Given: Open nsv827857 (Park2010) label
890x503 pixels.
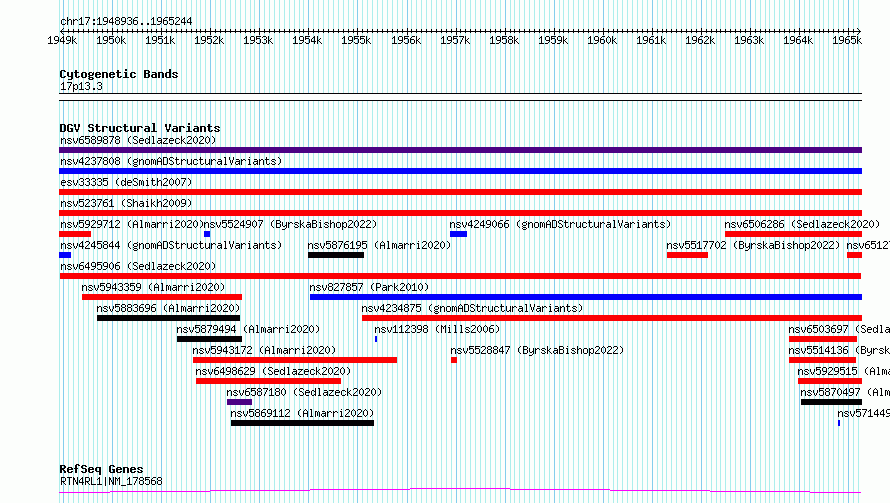Looking at the screenshot, I should (369, 287).
